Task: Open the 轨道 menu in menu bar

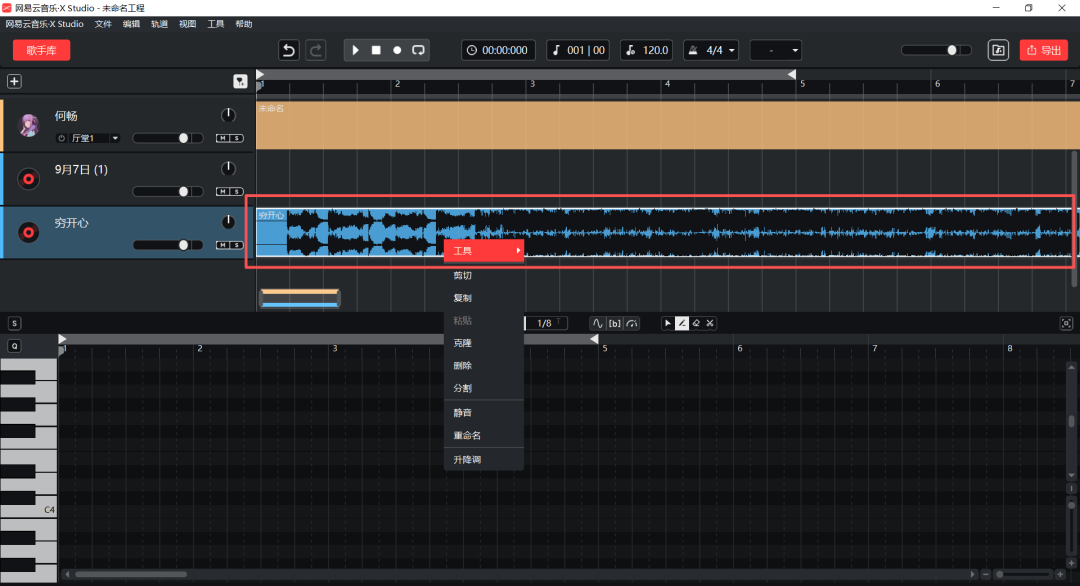Action: point(160,23)
